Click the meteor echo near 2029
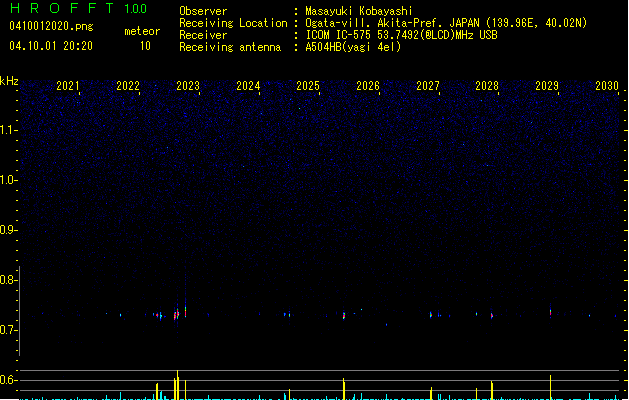 550,312
